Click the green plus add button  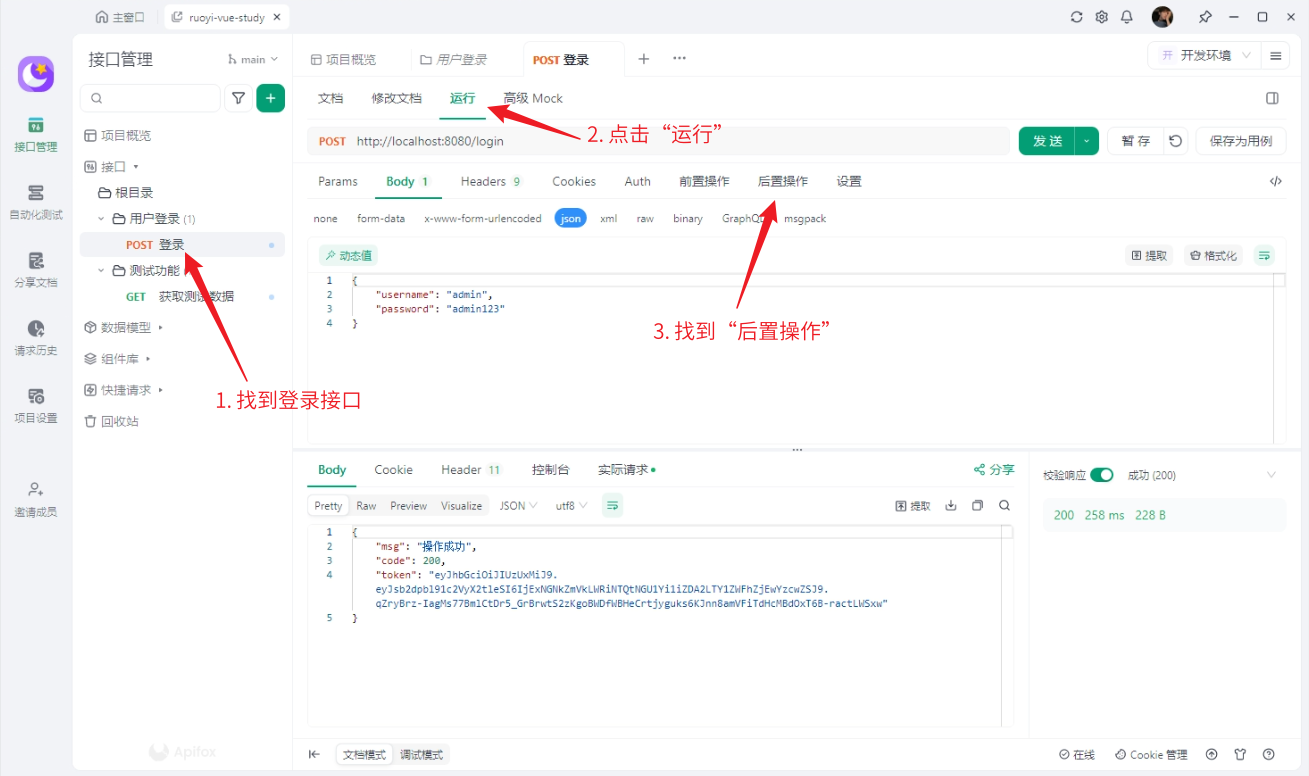click(271, 98)
